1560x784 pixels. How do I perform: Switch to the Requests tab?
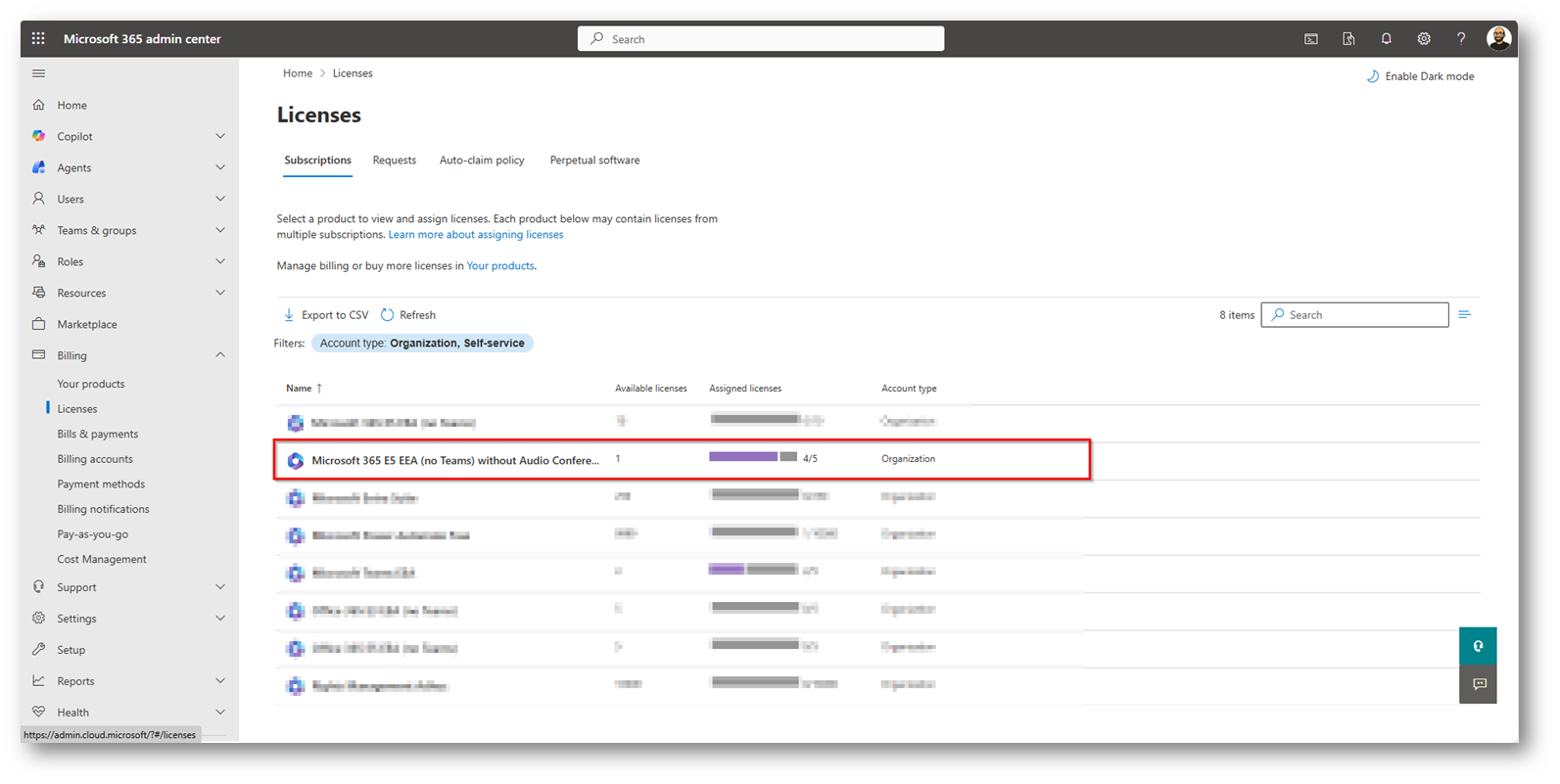[x=394, y=161]
